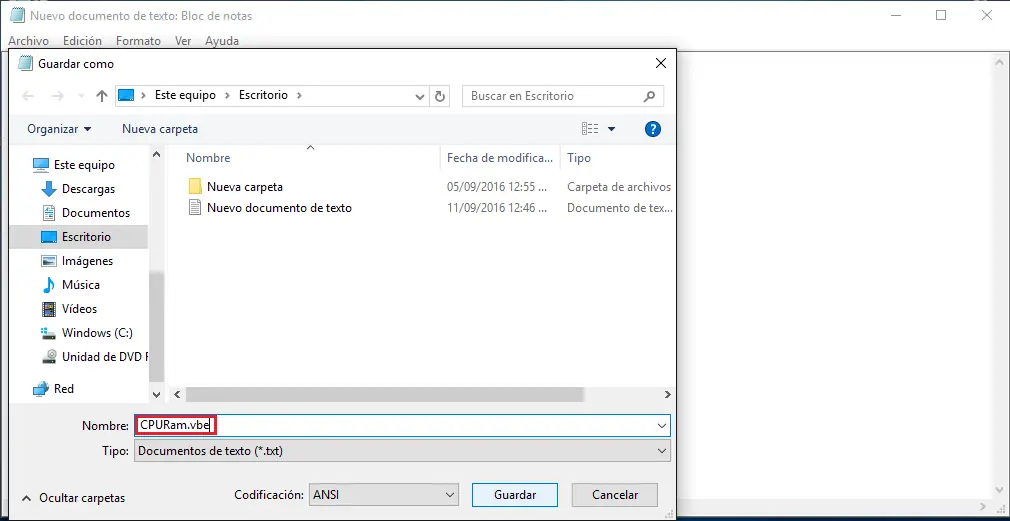Click the Música note icon
Viewport: 1010px width, 521px height.
pyautogui.click(x=49, y=285)
